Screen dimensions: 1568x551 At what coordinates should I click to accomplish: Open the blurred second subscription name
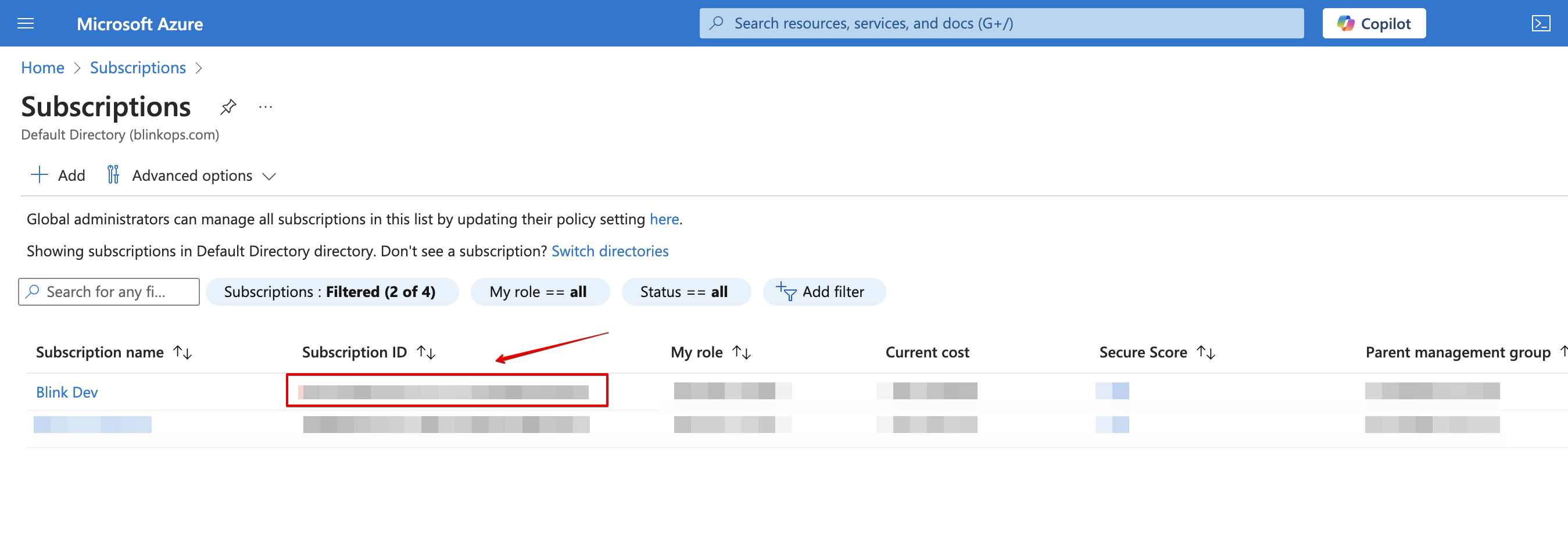pyautogui.click(x=92, y=425)
